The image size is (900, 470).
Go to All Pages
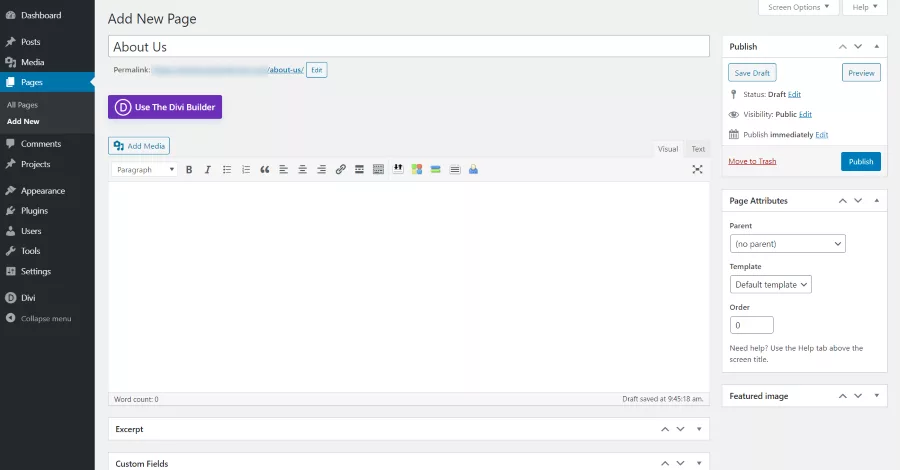22,105
